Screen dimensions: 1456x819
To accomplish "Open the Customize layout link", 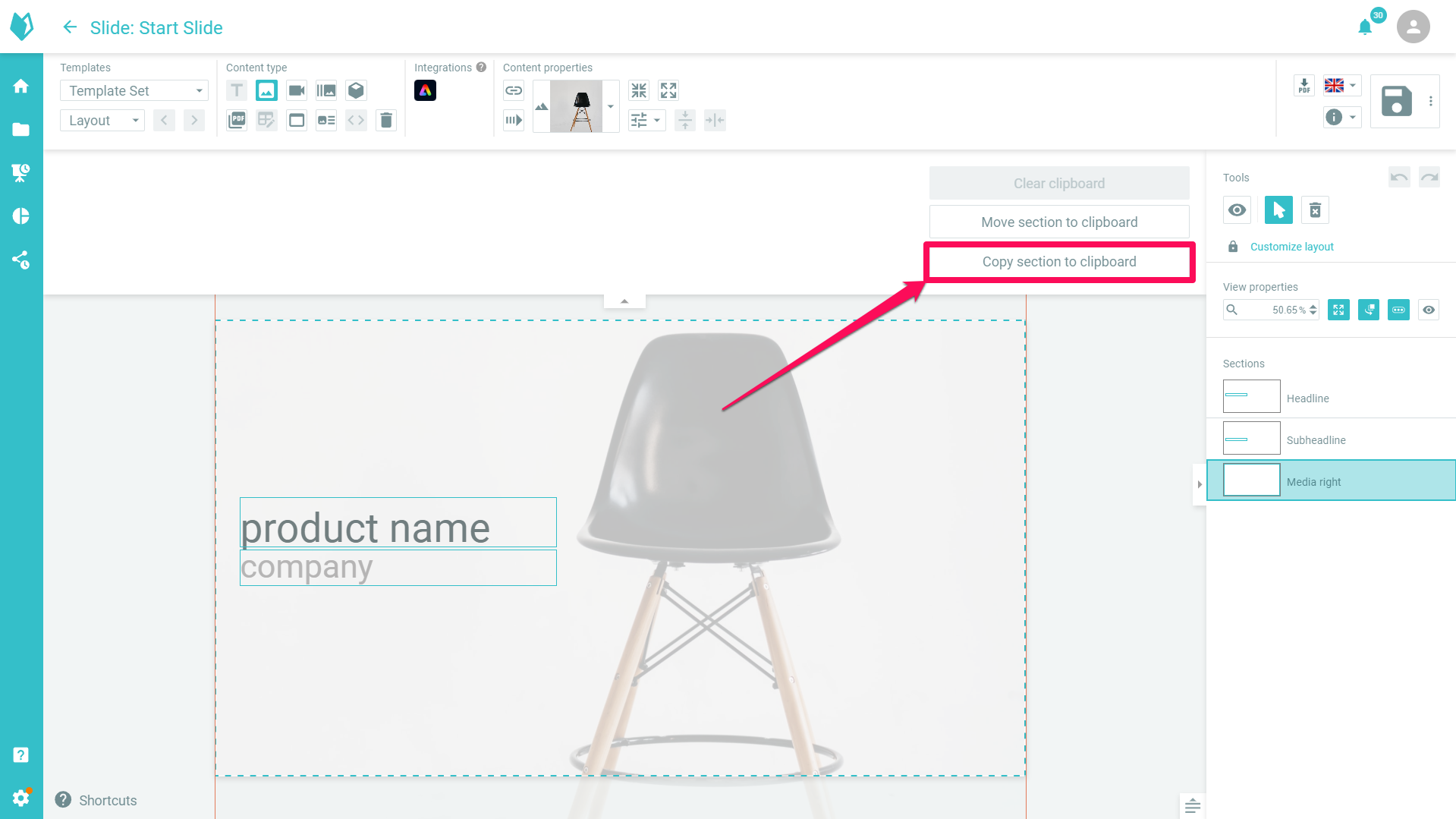I will point(1291,247).
